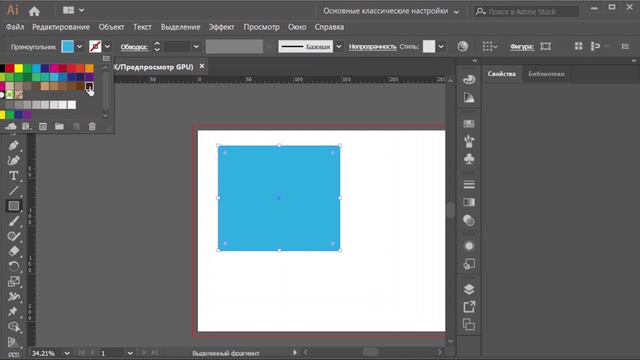Pick the red swatch
The image size is (640, 360).
[x=10, y=68]
